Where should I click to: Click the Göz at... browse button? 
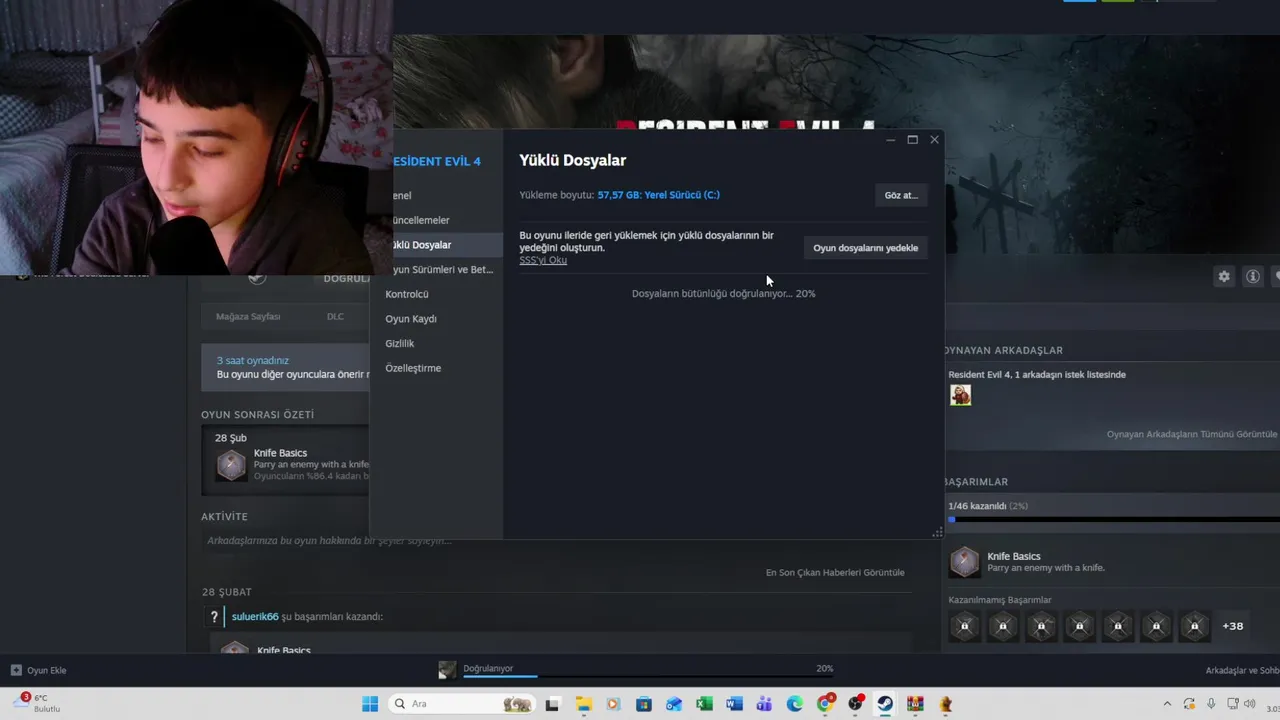[x=900, y=195]
